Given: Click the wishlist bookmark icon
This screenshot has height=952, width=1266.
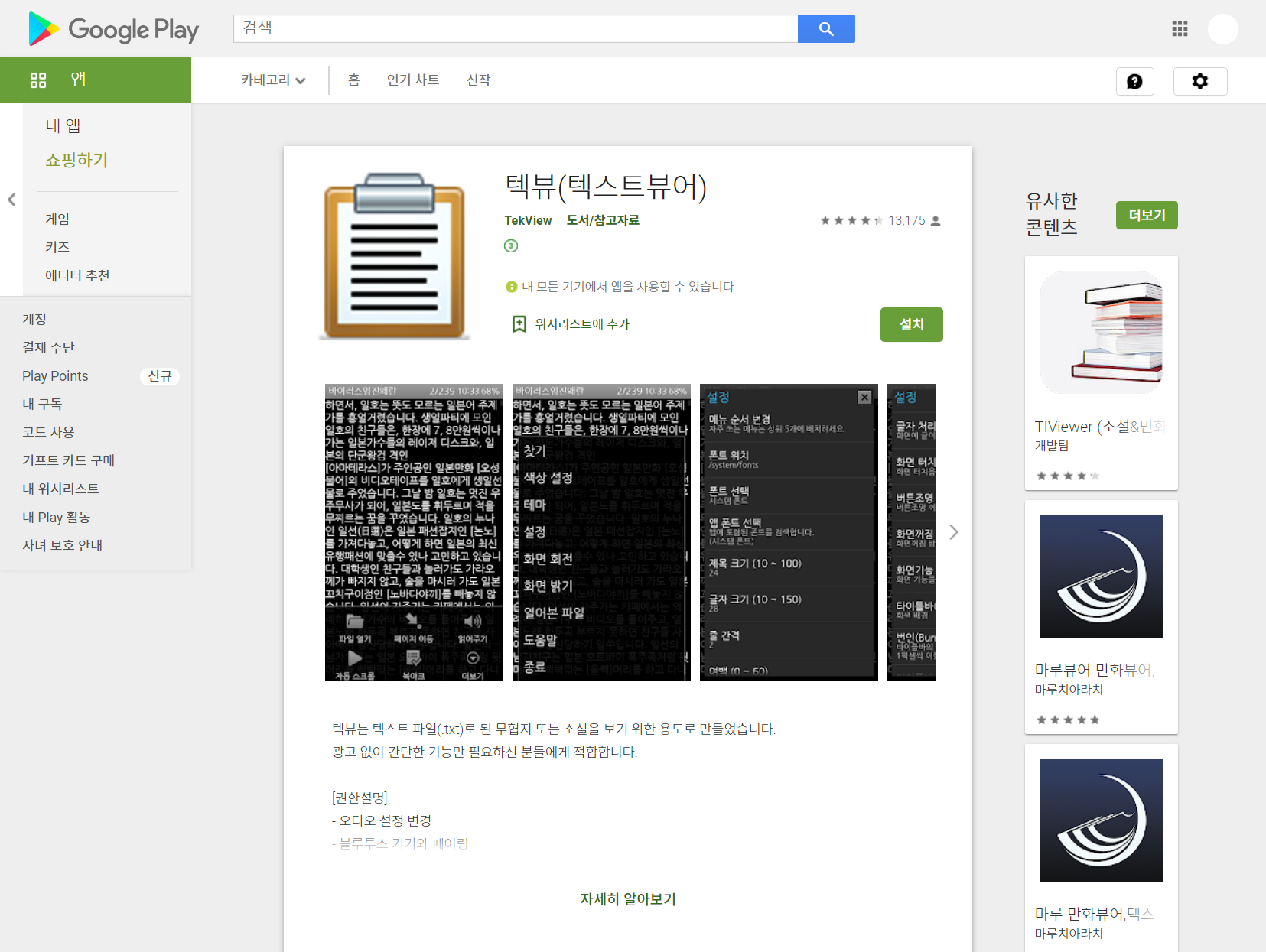Looking at the screenshot, I should tap(519, 324).
